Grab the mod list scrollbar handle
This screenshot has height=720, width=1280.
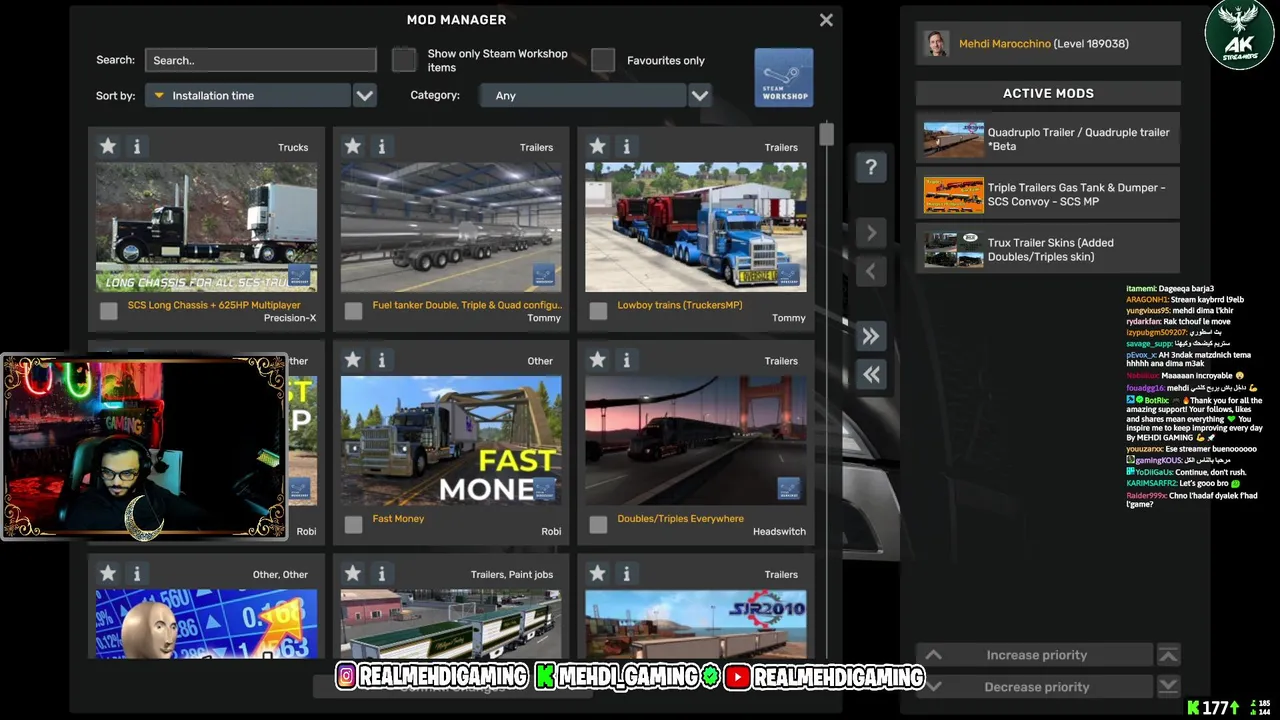pyautogui.click(x=826, y=134)
